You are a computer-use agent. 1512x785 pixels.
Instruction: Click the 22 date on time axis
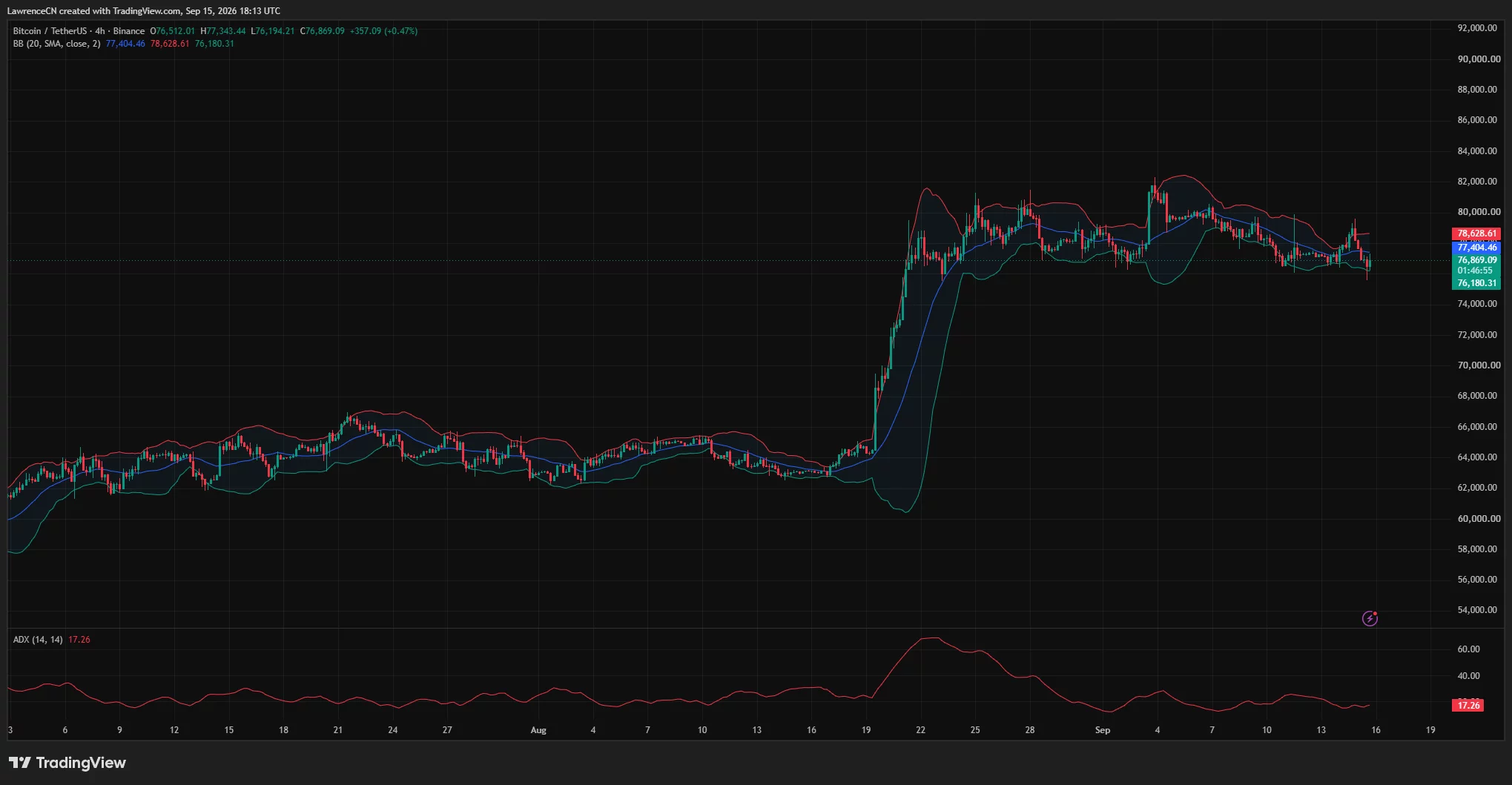tap(920, 730)
